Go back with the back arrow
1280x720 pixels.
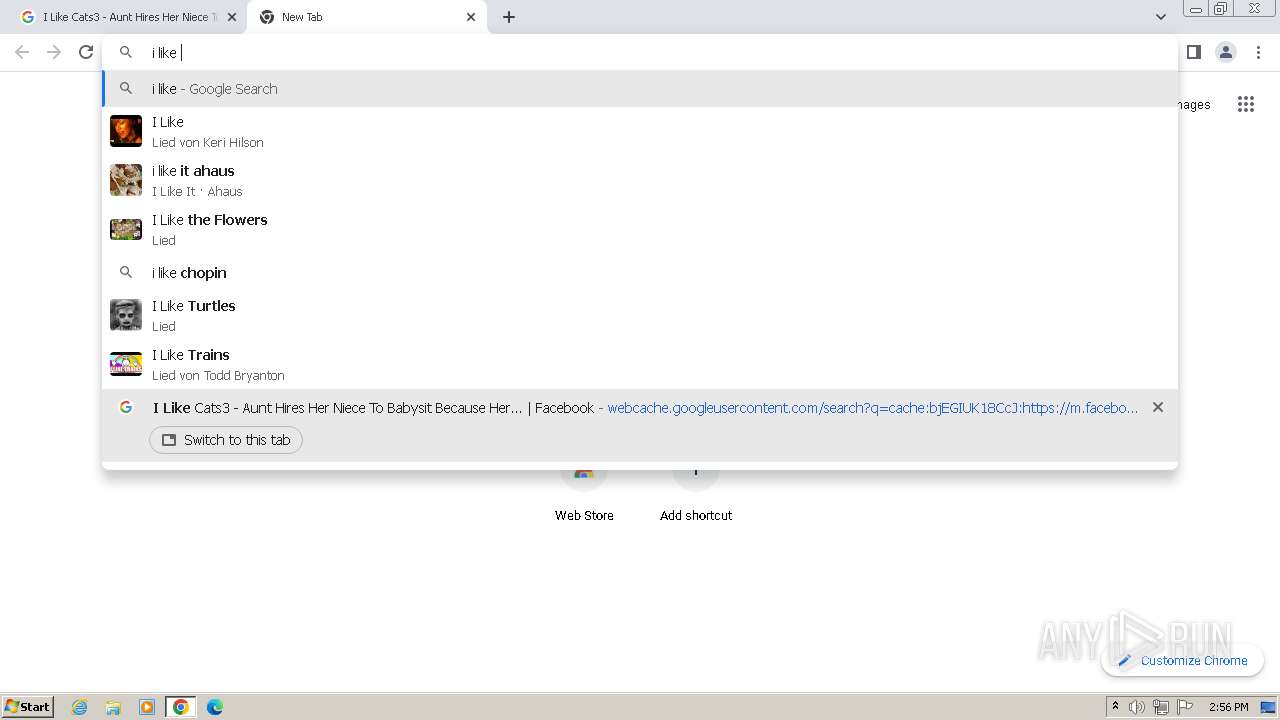(x=22, y=52)
